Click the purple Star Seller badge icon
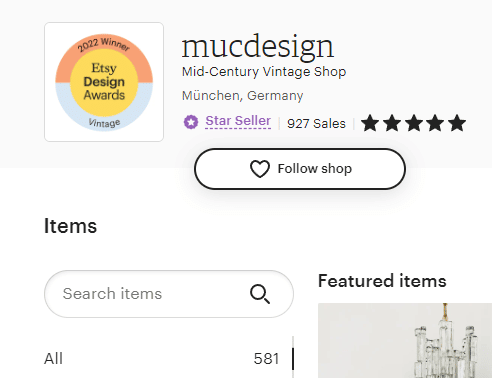The height and width of the screenshot is (378, 492). [x=191, y=122]
